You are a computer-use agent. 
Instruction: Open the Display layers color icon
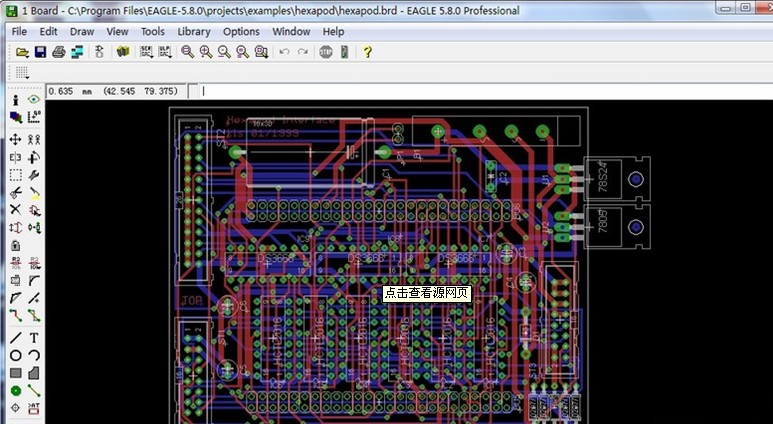tap(16, 118)
